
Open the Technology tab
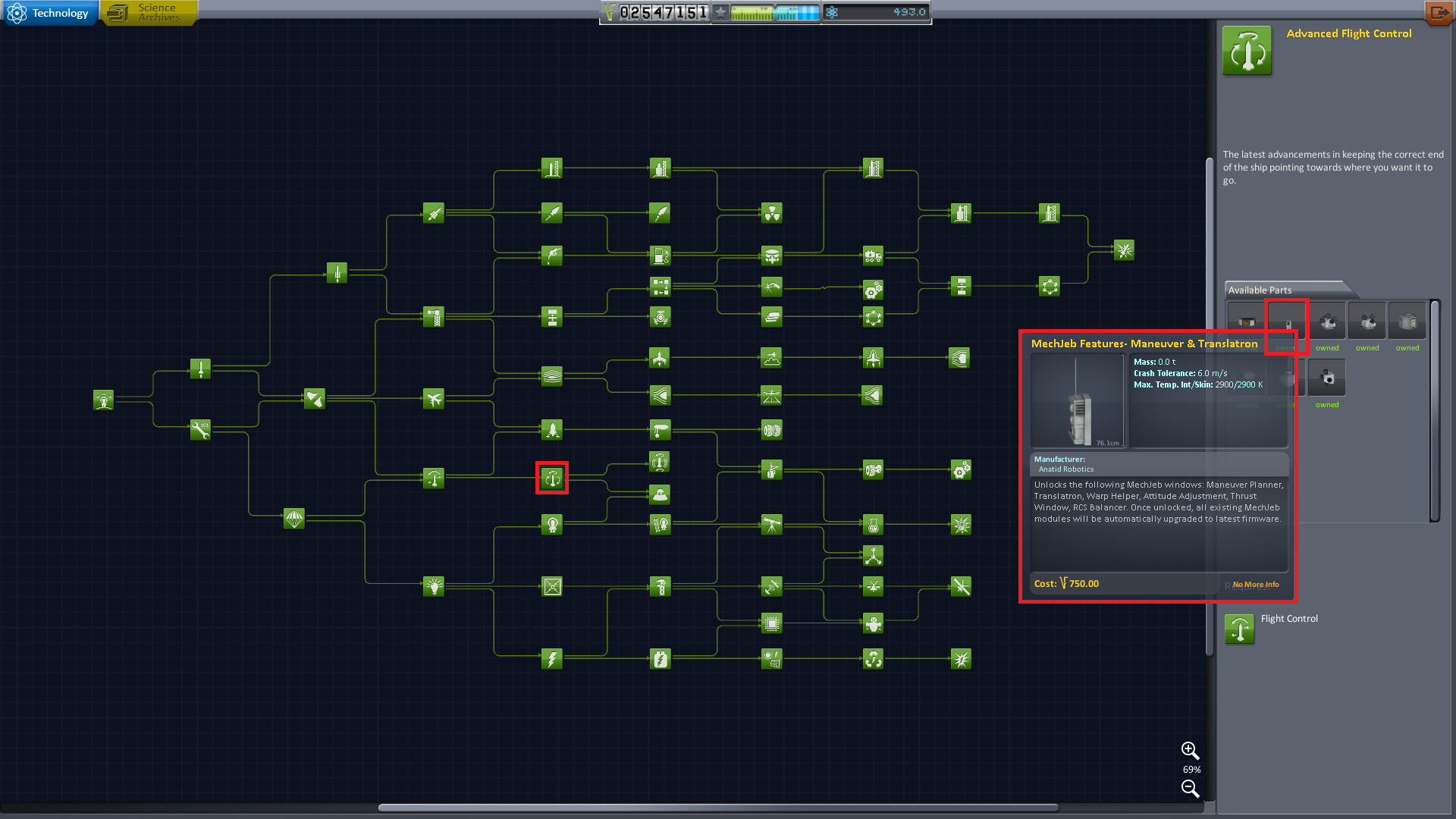coord(50,13)
